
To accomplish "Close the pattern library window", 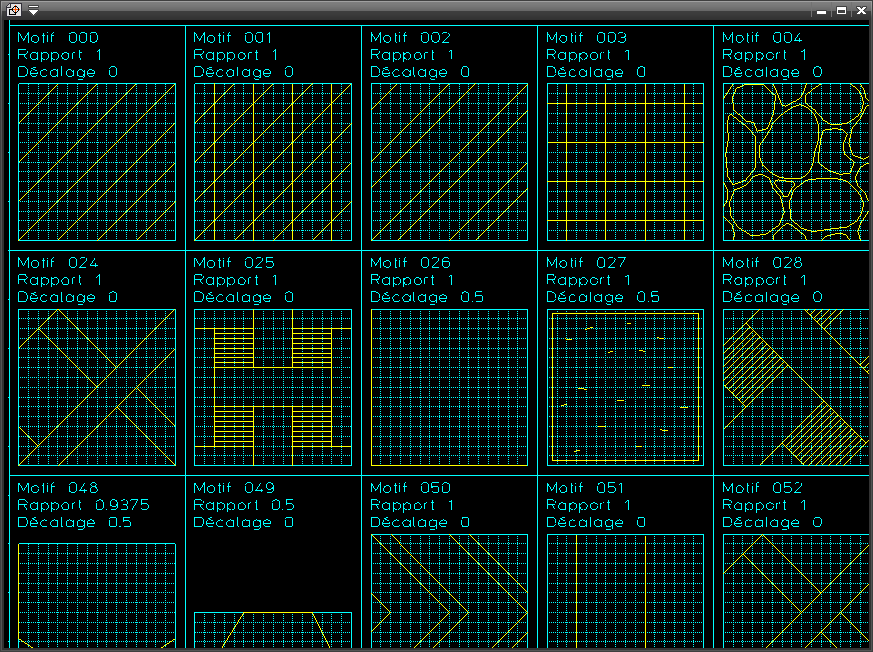I will (x=861, y=11).
